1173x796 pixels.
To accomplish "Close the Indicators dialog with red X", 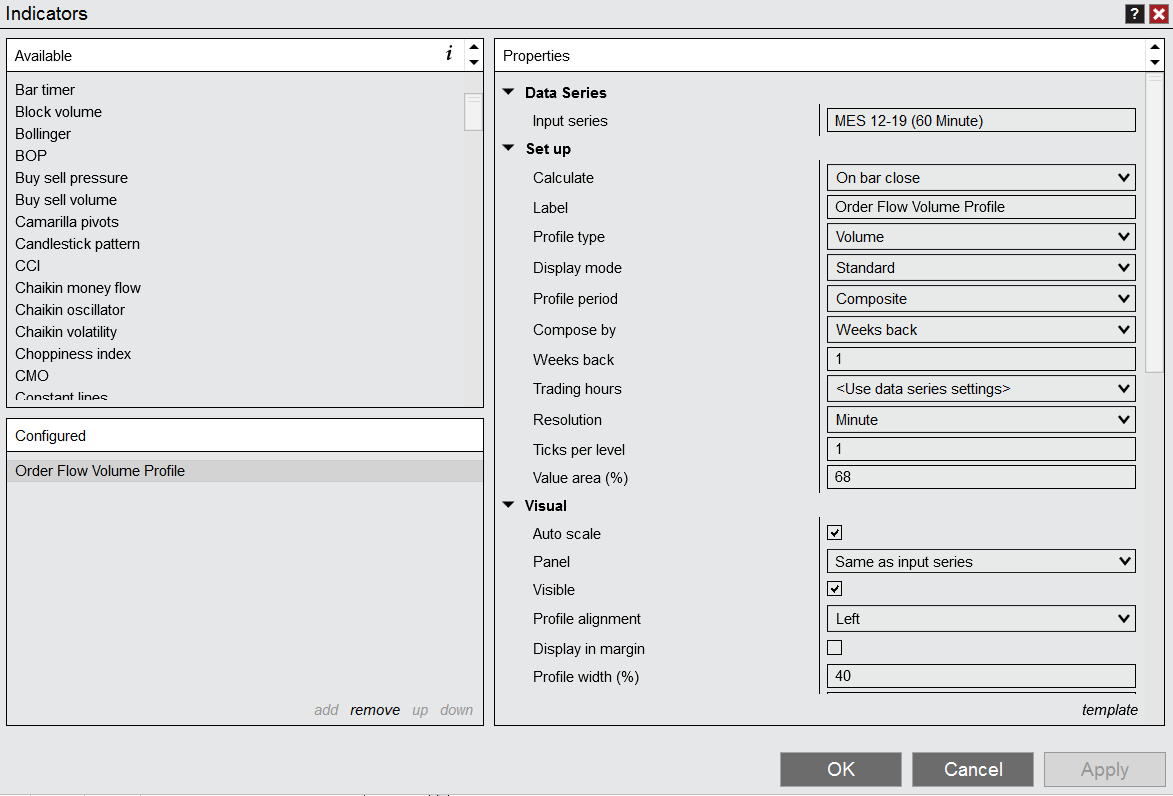I will tap(1159, 13).
